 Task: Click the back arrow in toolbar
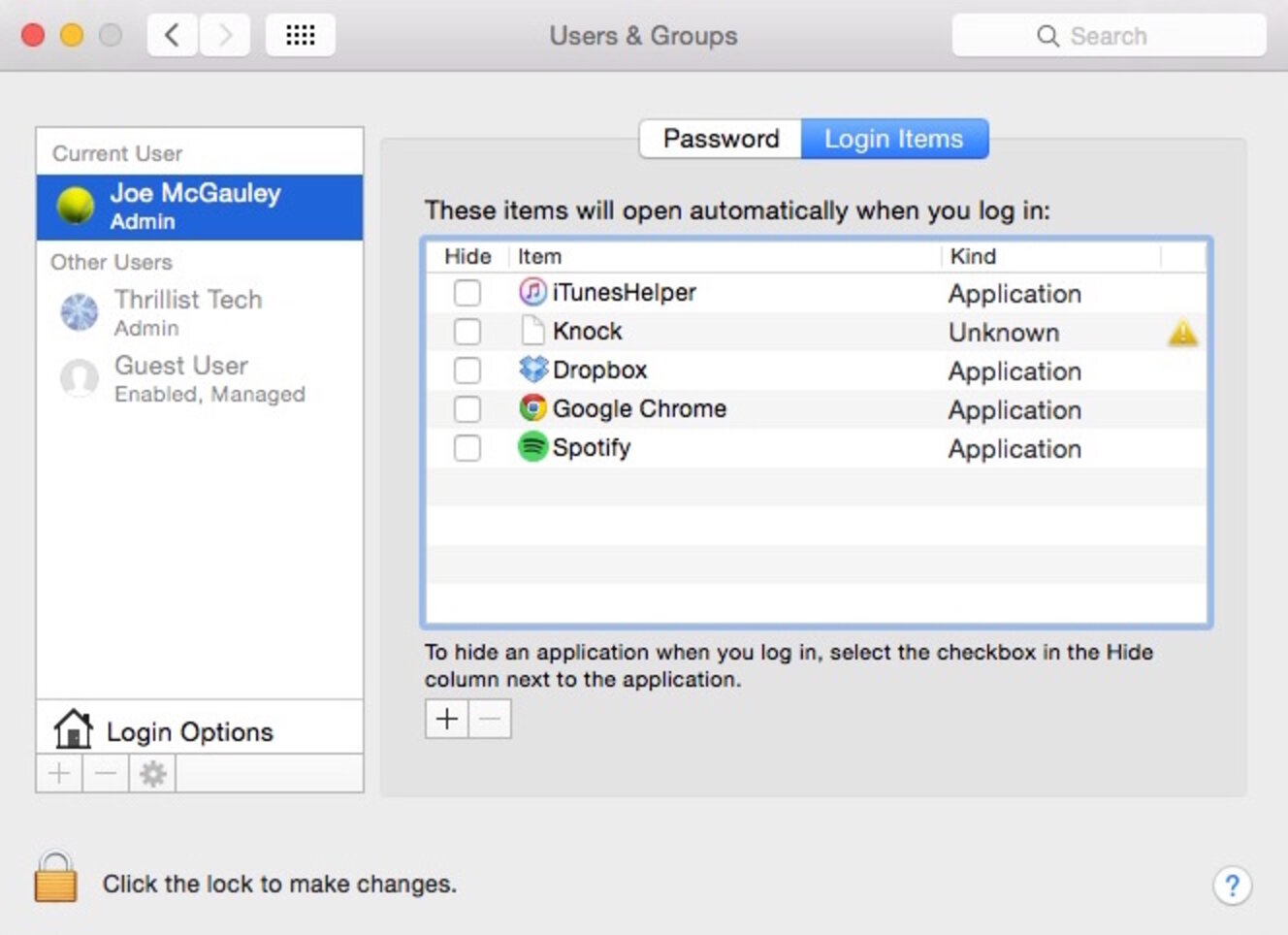click(x=173, y=36)
